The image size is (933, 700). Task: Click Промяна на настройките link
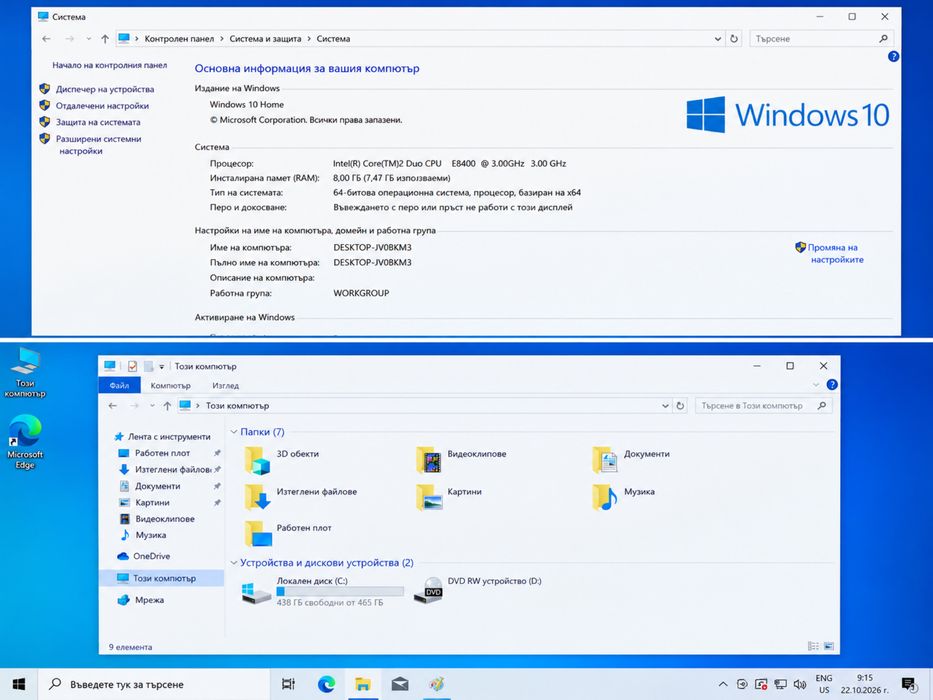coord(835,254)
